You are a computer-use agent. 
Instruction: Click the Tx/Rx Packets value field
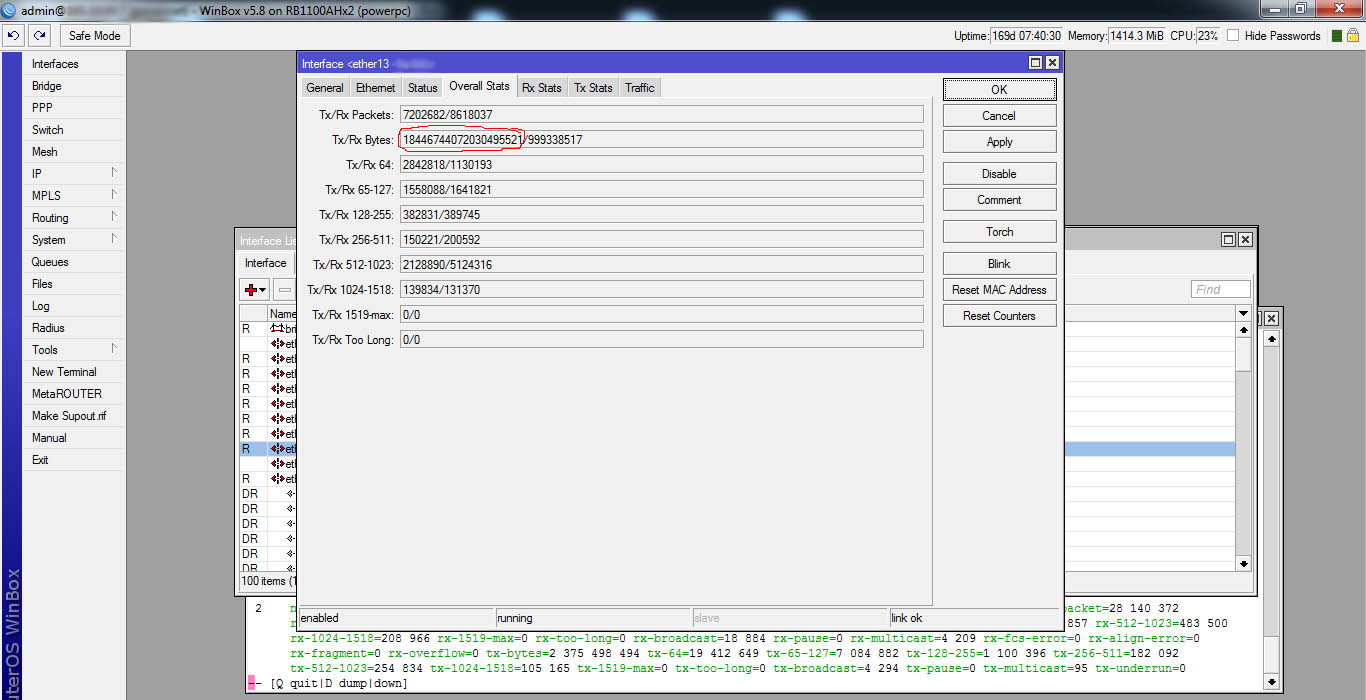(x=661, y=115)
